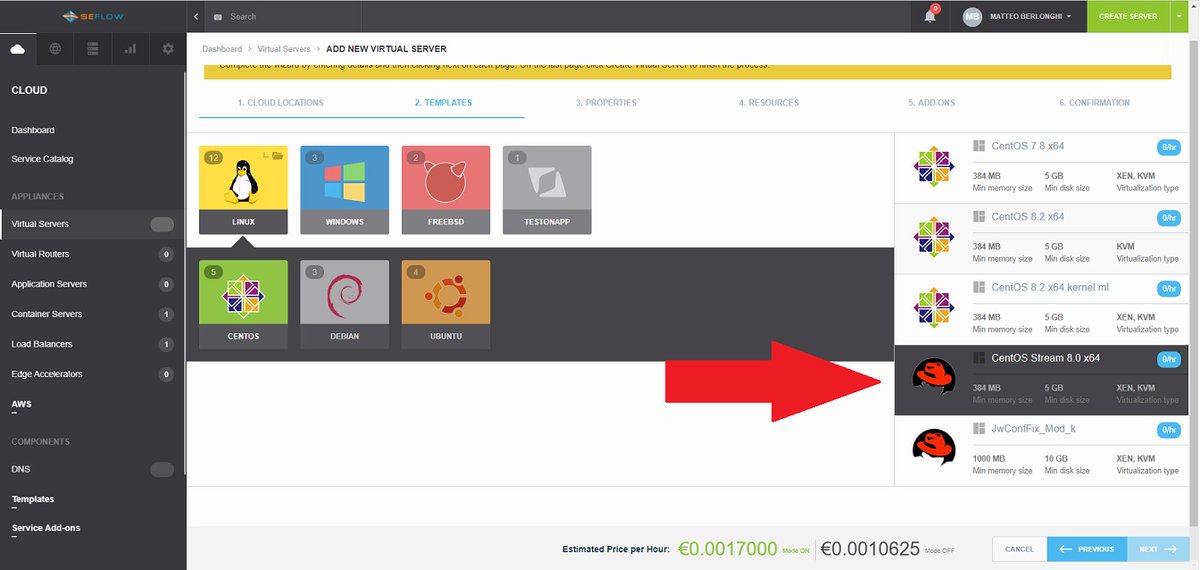Choose the Debian distribution tile
Viewport: 1200px width, 570px height.
pyautogui.click(x=344, y=304)
